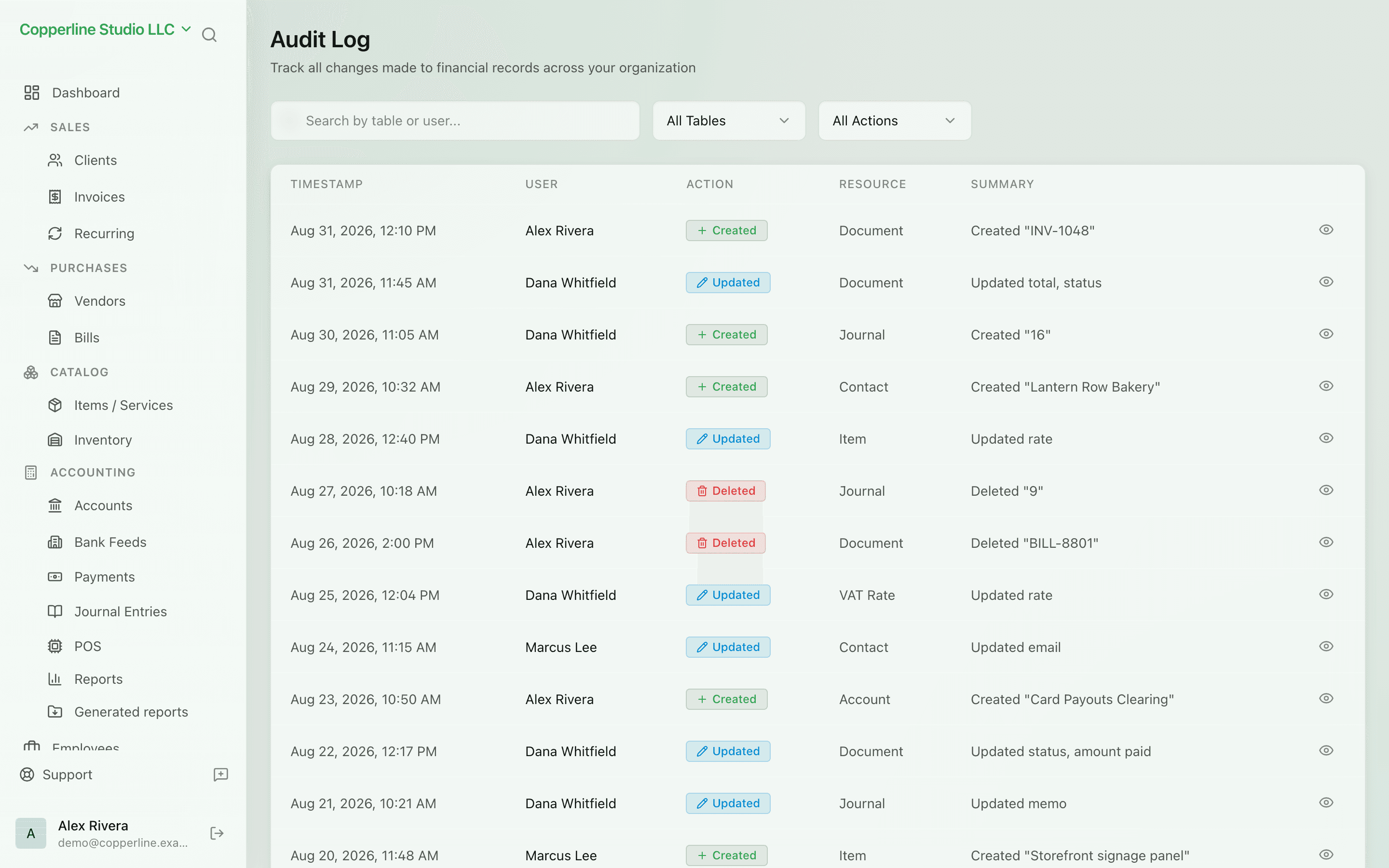This screenshot has height=868, width=1389.
Task: Open the All Tables filter dropdown
Action: [729, 121]
